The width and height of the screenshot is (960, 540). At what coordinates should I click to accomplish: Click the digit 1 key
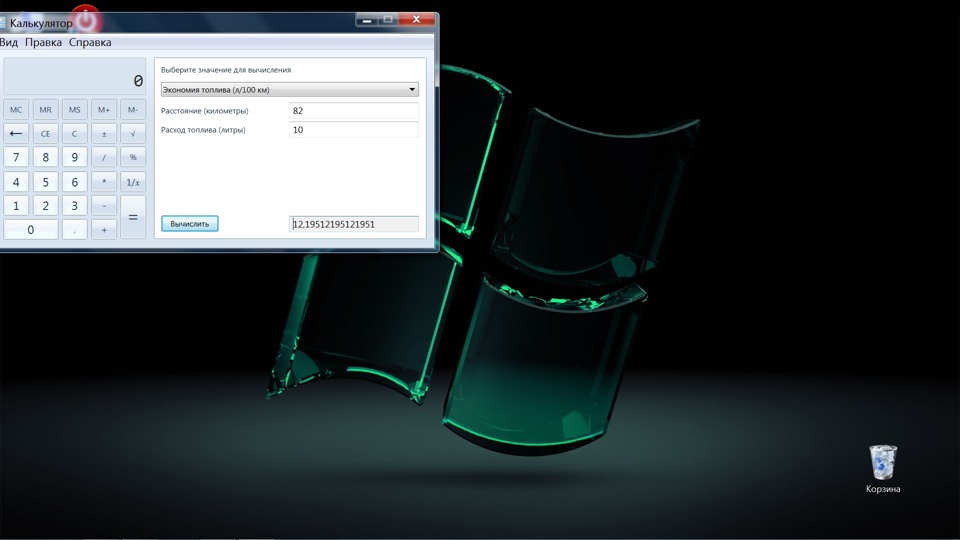(x=16, y=206)
